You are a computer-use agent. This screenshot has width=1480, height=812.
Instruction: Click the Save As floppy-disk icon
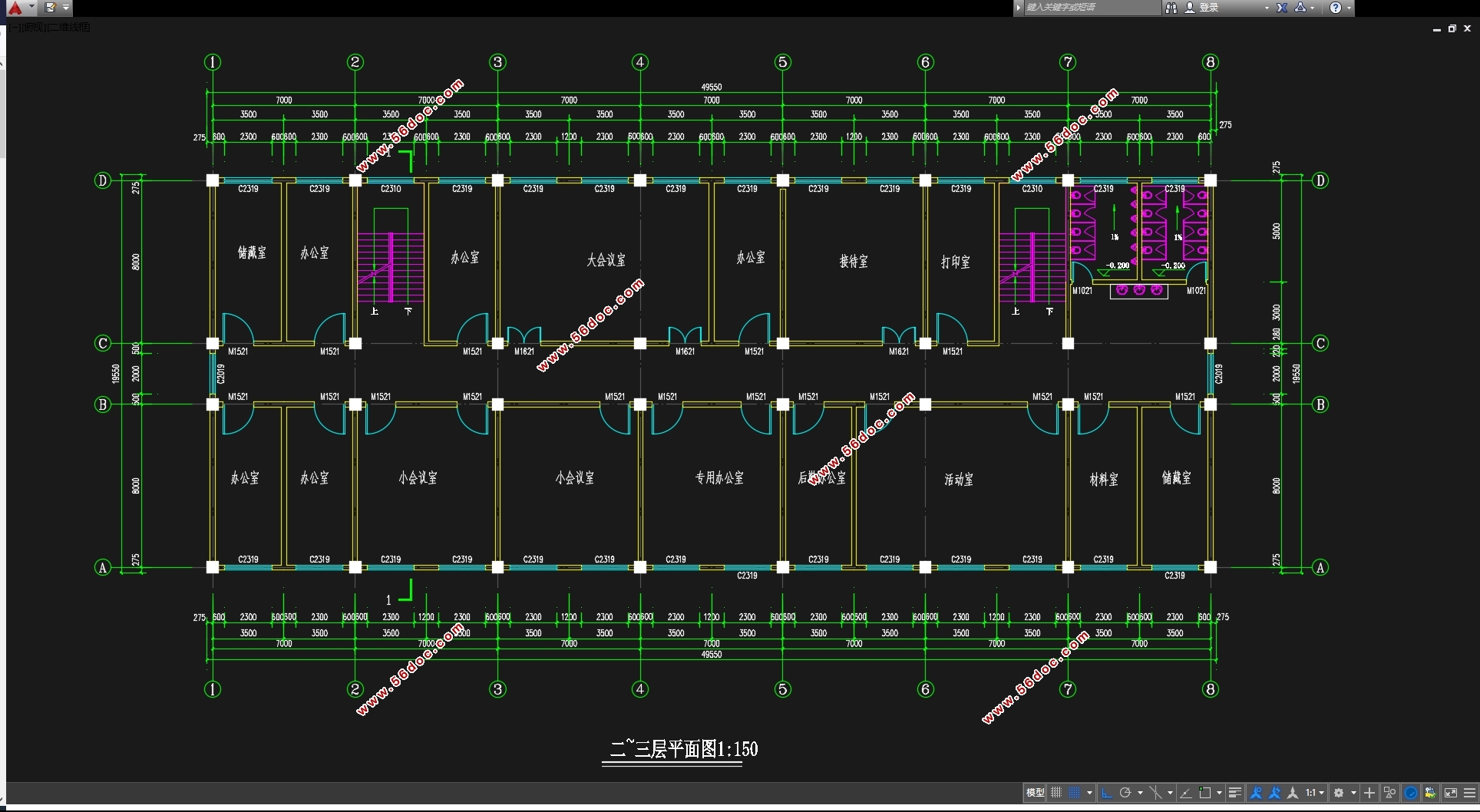[x=50, y=8]
